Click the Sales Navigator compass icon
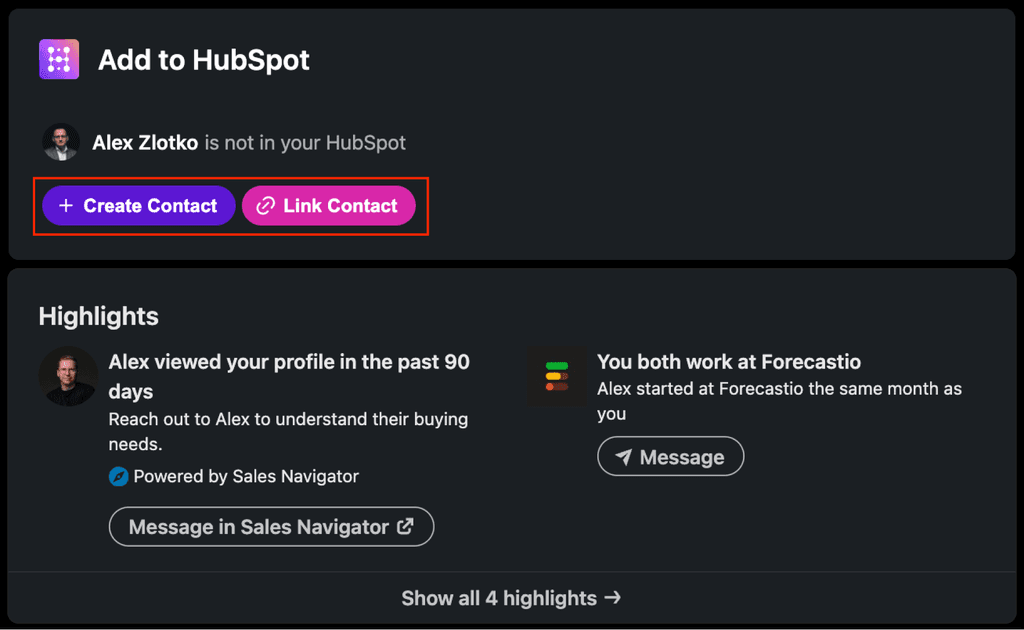 click(x=119, y=477)
